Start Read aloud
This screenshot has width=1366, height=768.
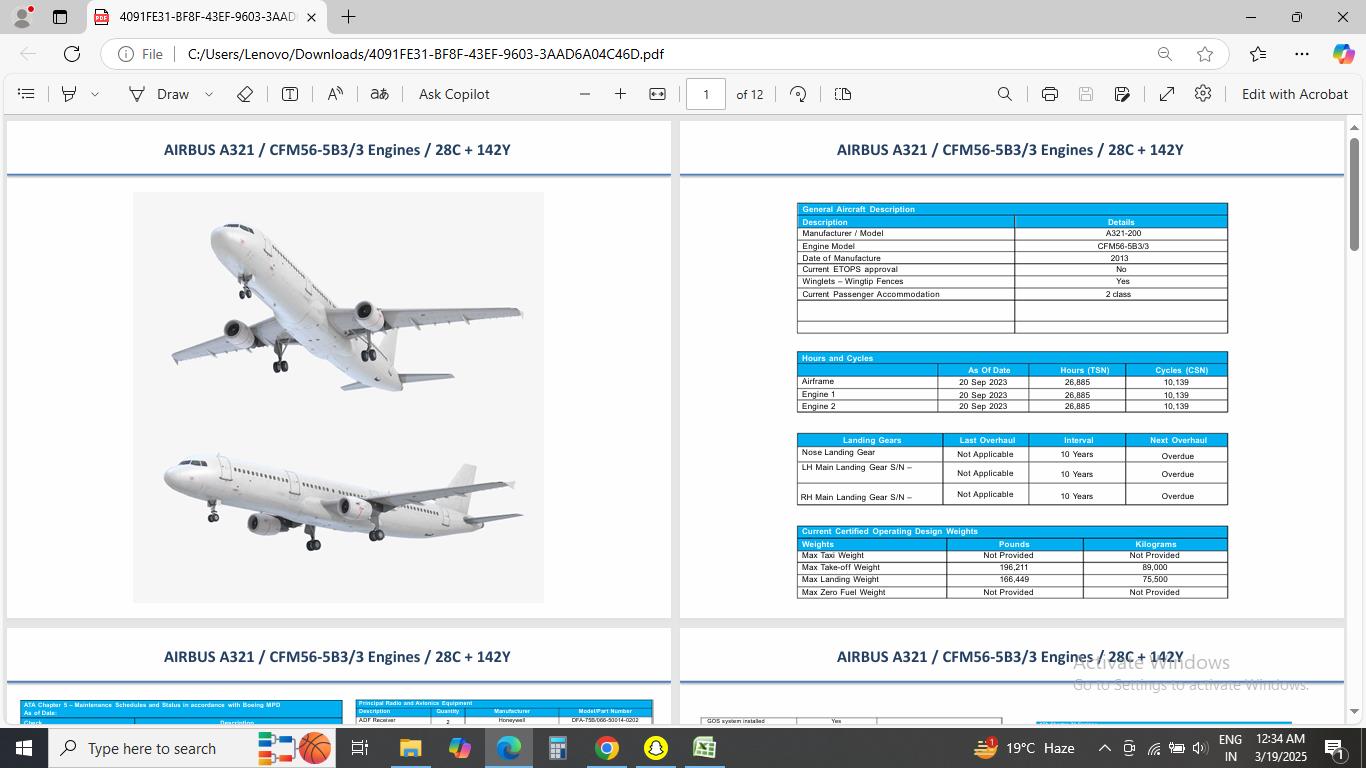(x=335, y=94)
